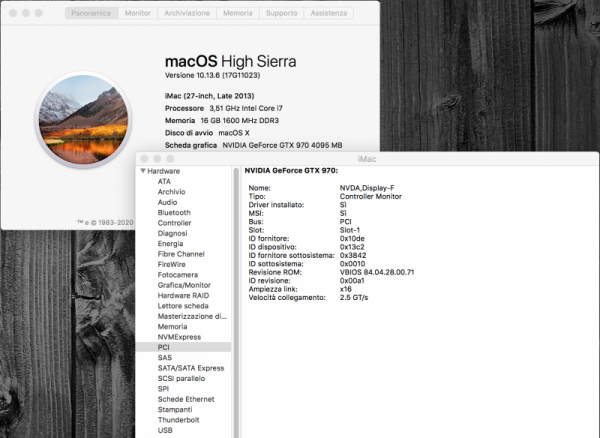Viewport: 600px width, 438px height.
Task: Click the 2.5 GT/s link speed
Action: click(x=354, y=297)
